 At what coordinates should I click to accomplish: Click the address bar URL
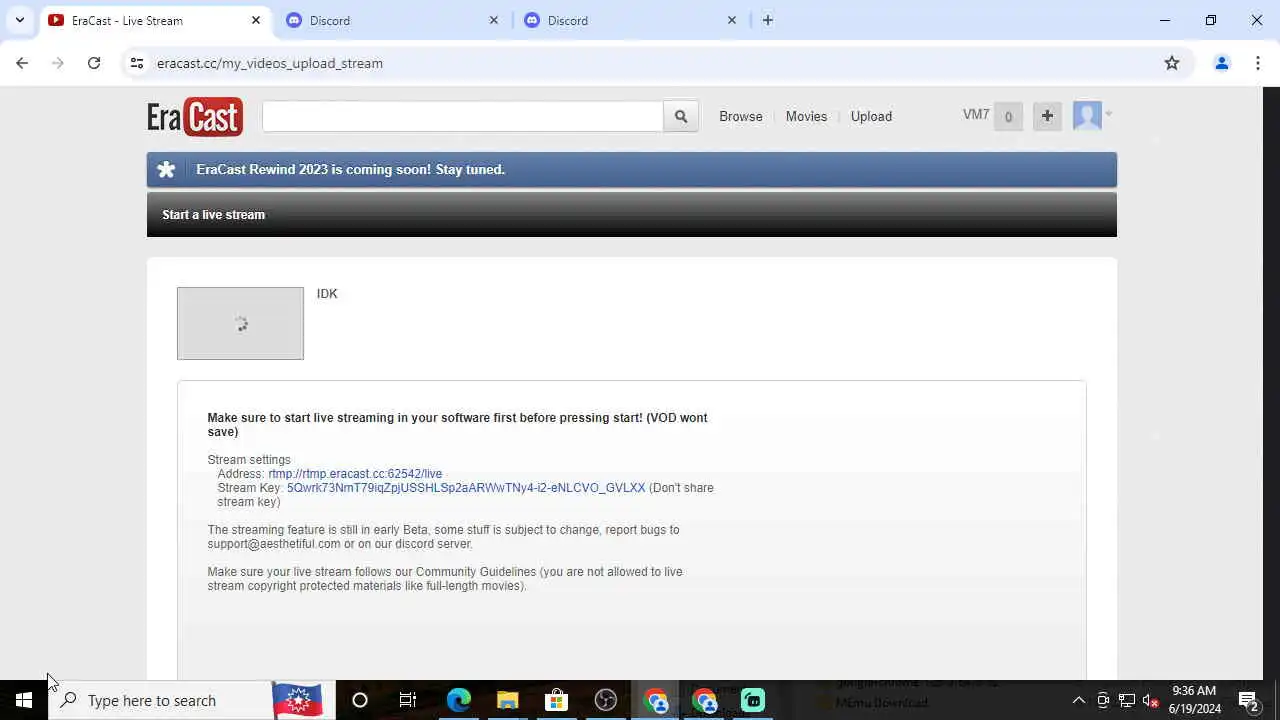(270, 63)
